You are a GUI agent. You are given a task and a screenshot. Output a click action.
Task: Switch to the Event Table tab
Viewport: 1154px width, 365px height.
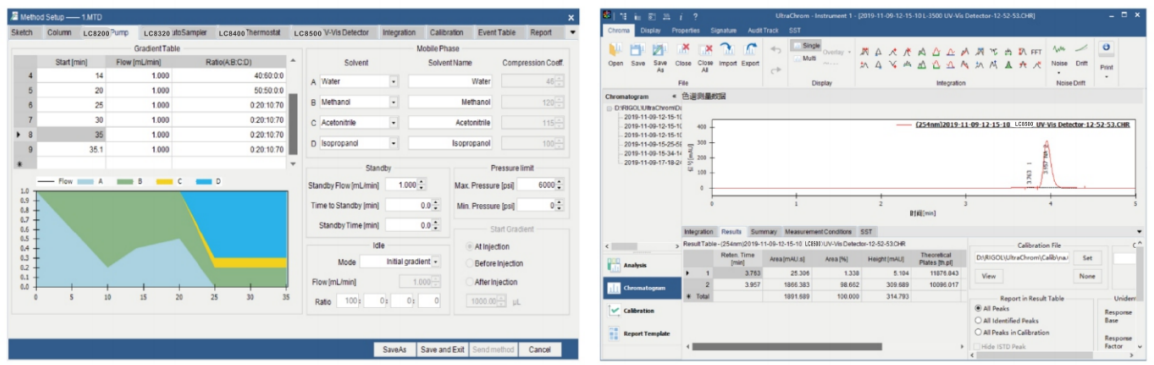coord(496,32)
